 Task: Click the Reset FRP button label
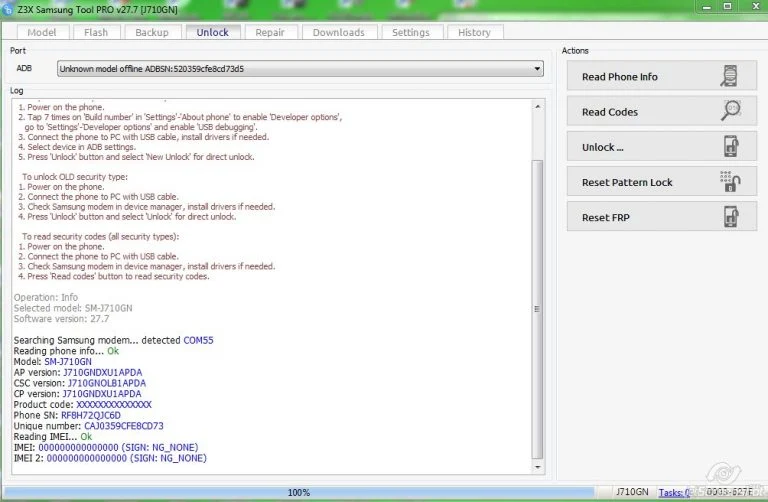[x=606, y=218]
